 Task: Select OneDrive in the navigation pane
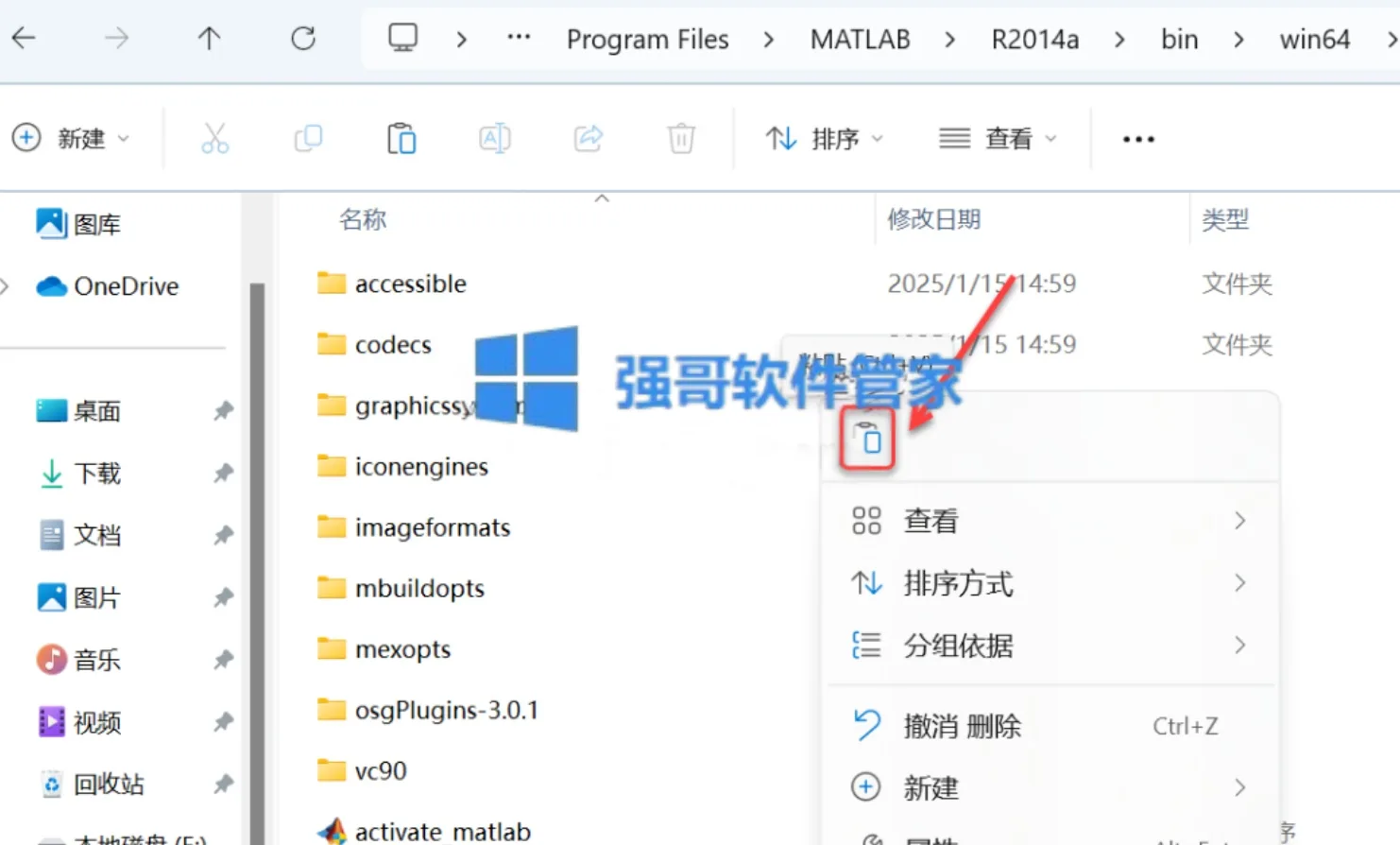click(x=107, y=286)
